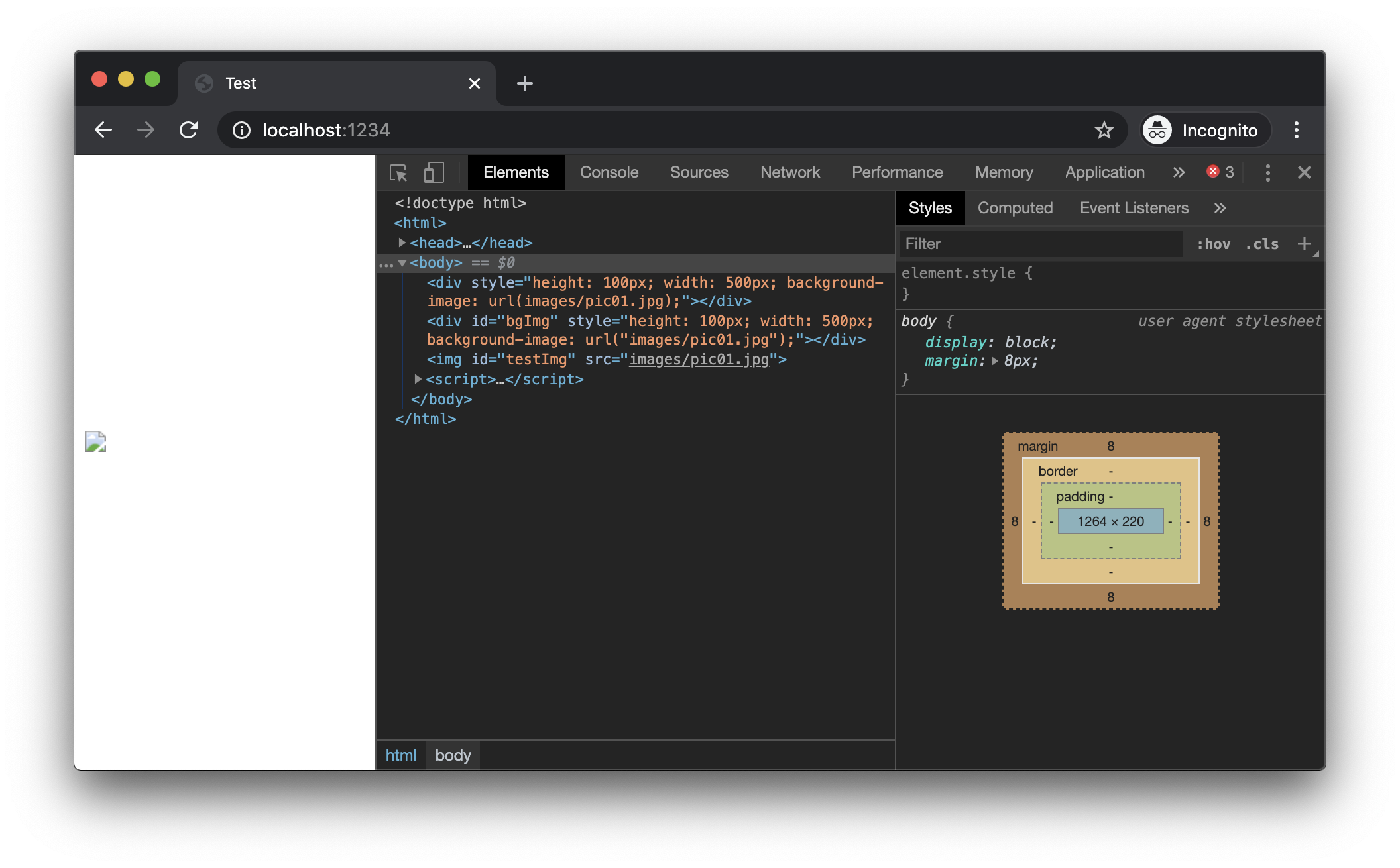Open the Performance tab

(x=897, y=172)
